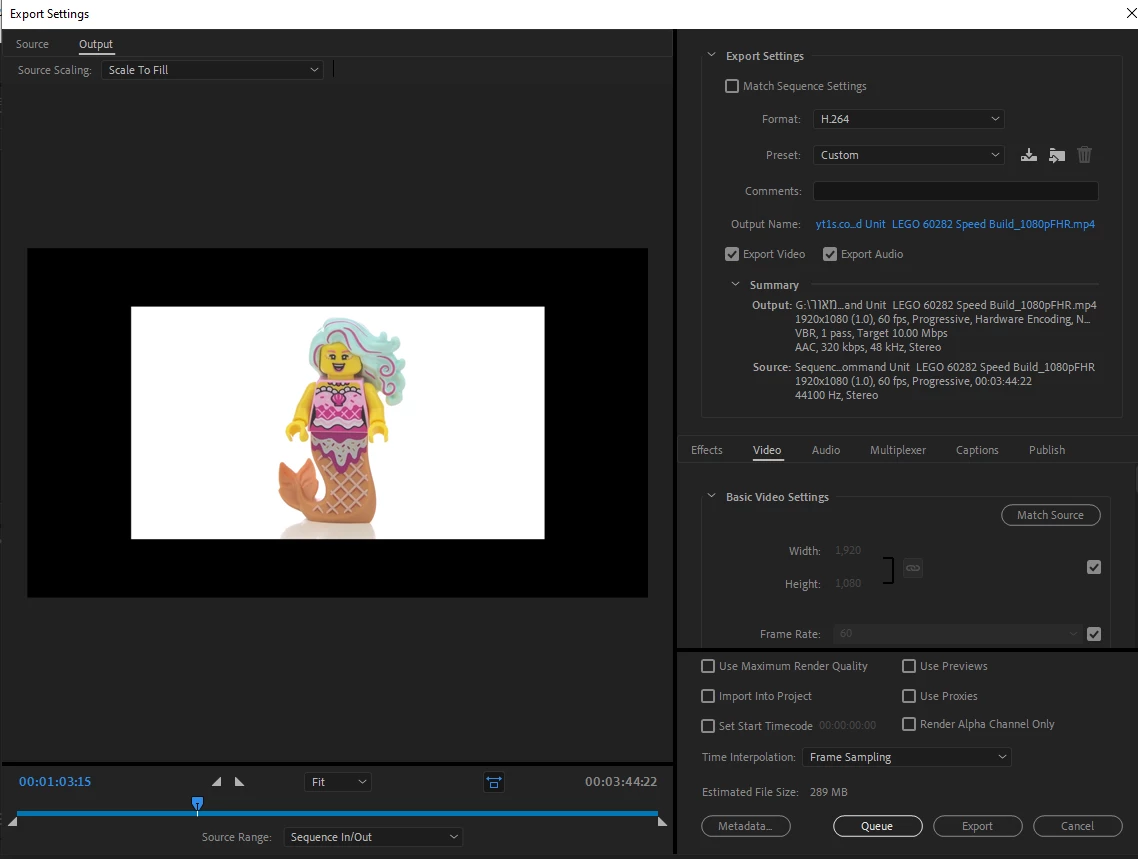Click the Set Out Point triangle icon
This screenshot has height=859, width=1138.
pyautogui.click(x=240, y=781)
